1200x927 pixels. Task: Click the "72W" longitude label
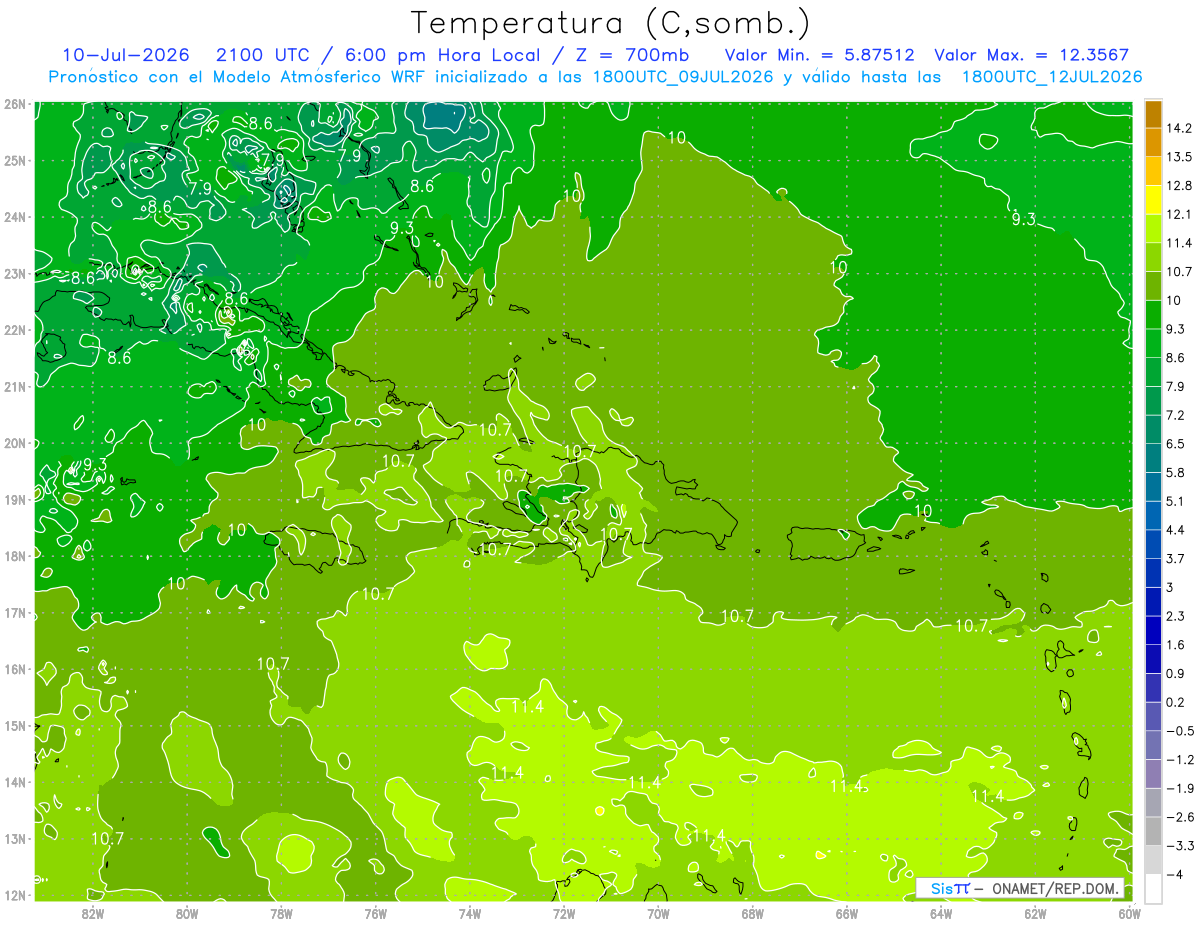(x=564, y=913)
